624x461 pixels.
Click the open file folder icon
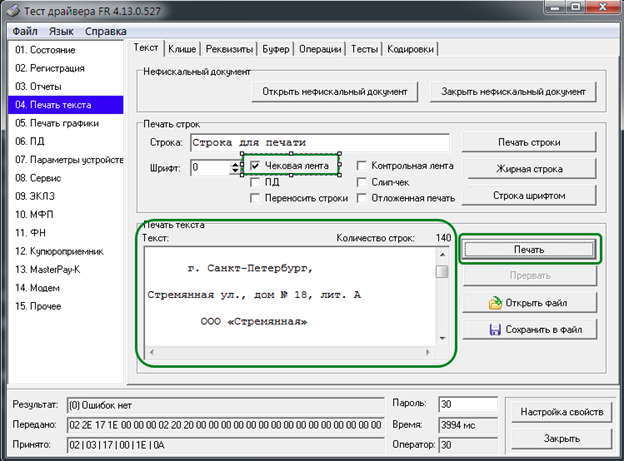[495, 303]
